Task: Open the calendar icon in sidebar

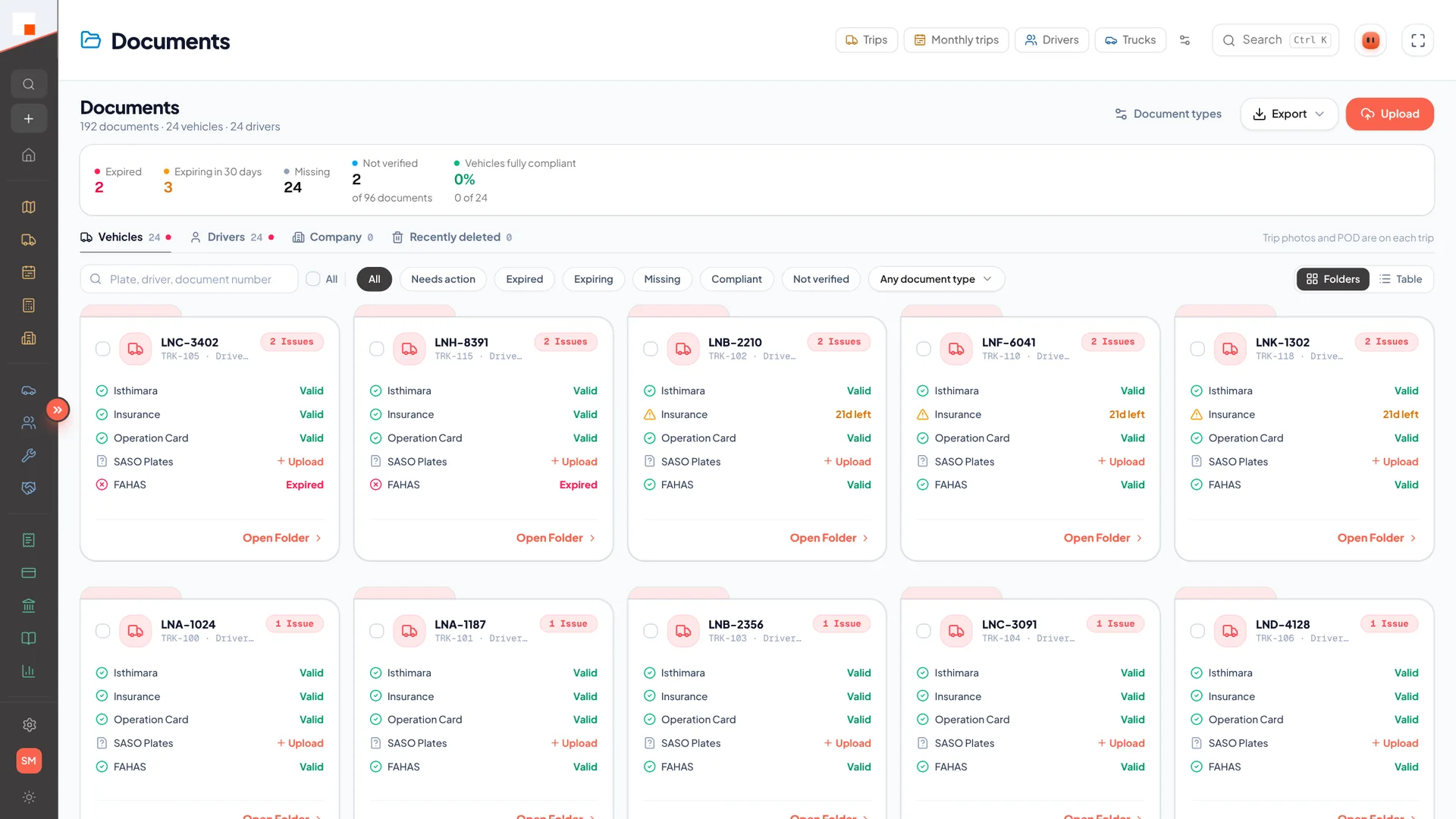Action: click(29, 272)
